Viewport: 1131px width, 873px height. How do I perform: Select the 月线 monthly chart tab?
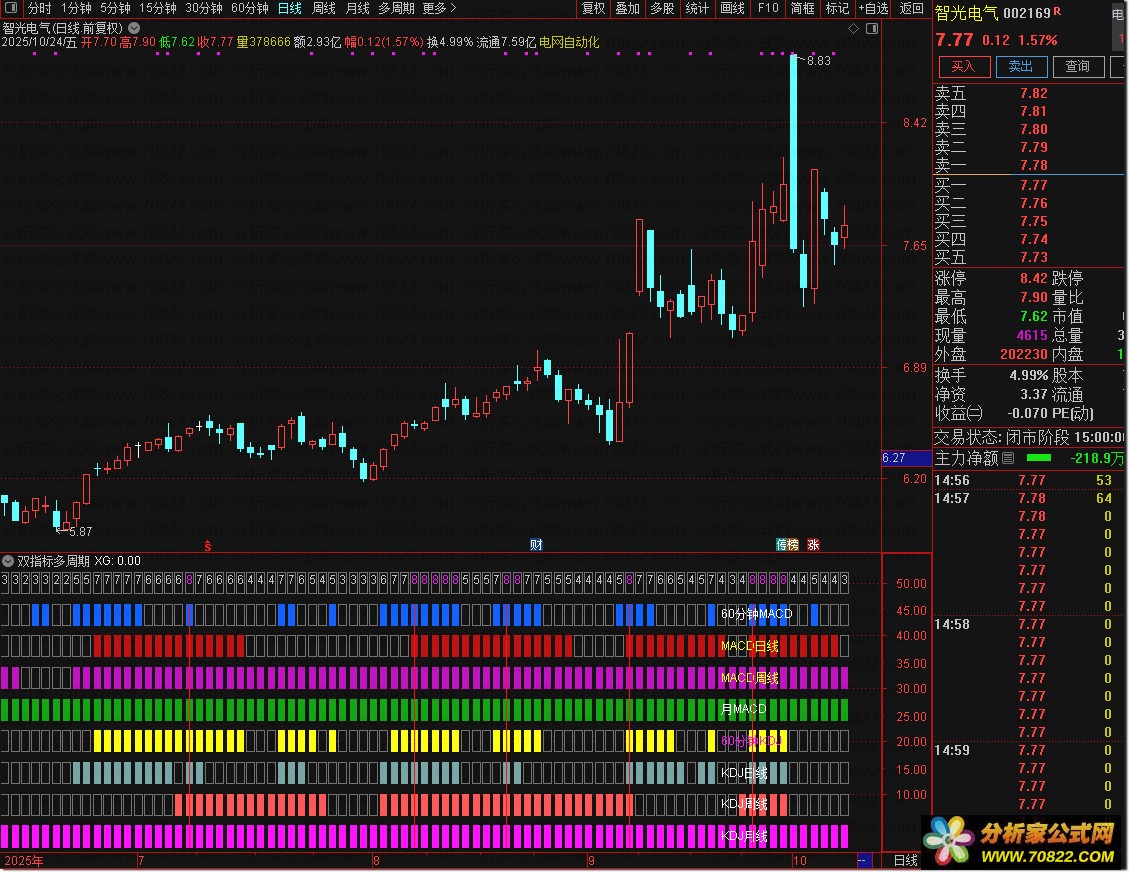(358, 8)
